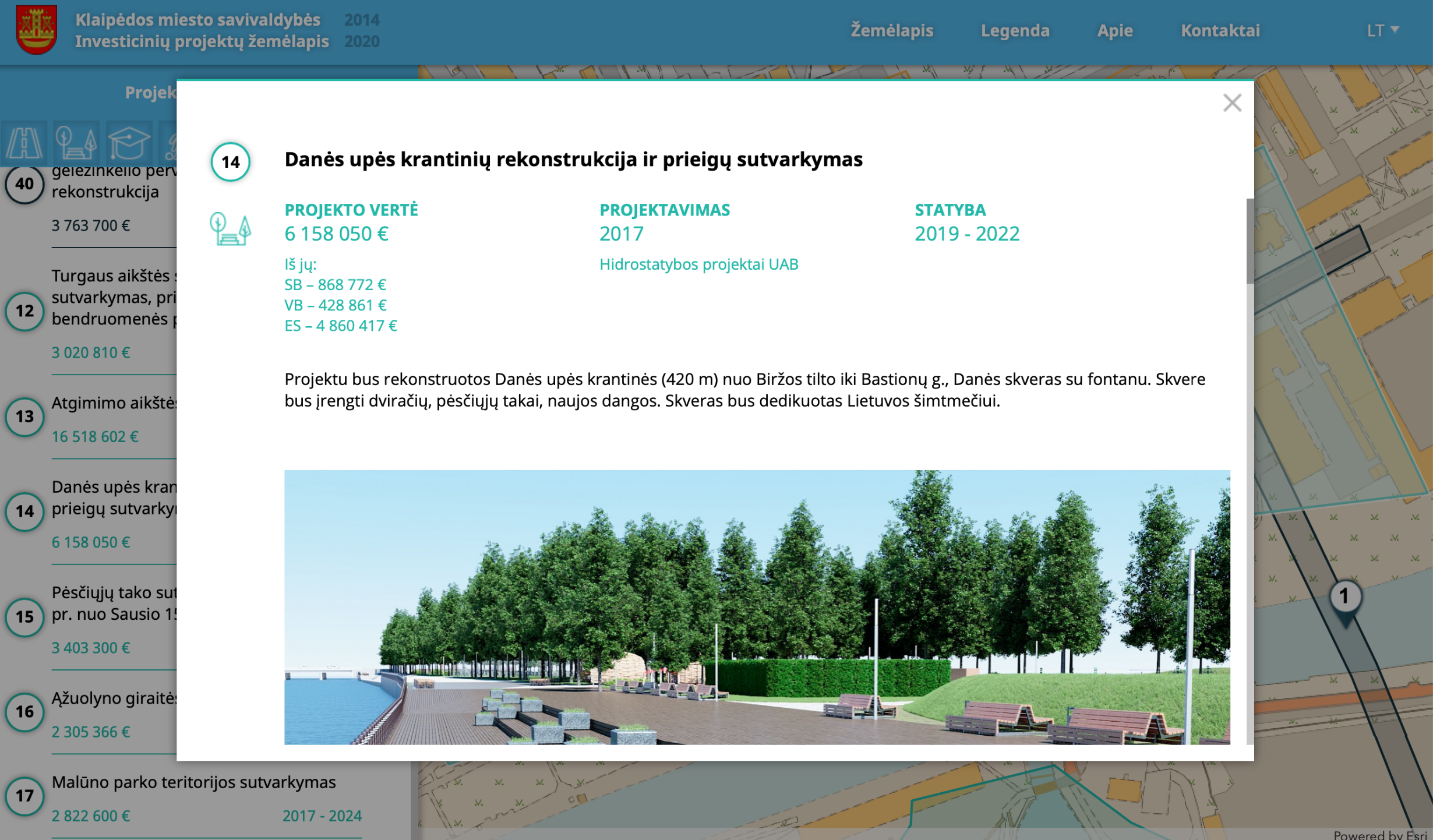
Task: Click the parks and trees category icon
Action: (x=76, y=143)
